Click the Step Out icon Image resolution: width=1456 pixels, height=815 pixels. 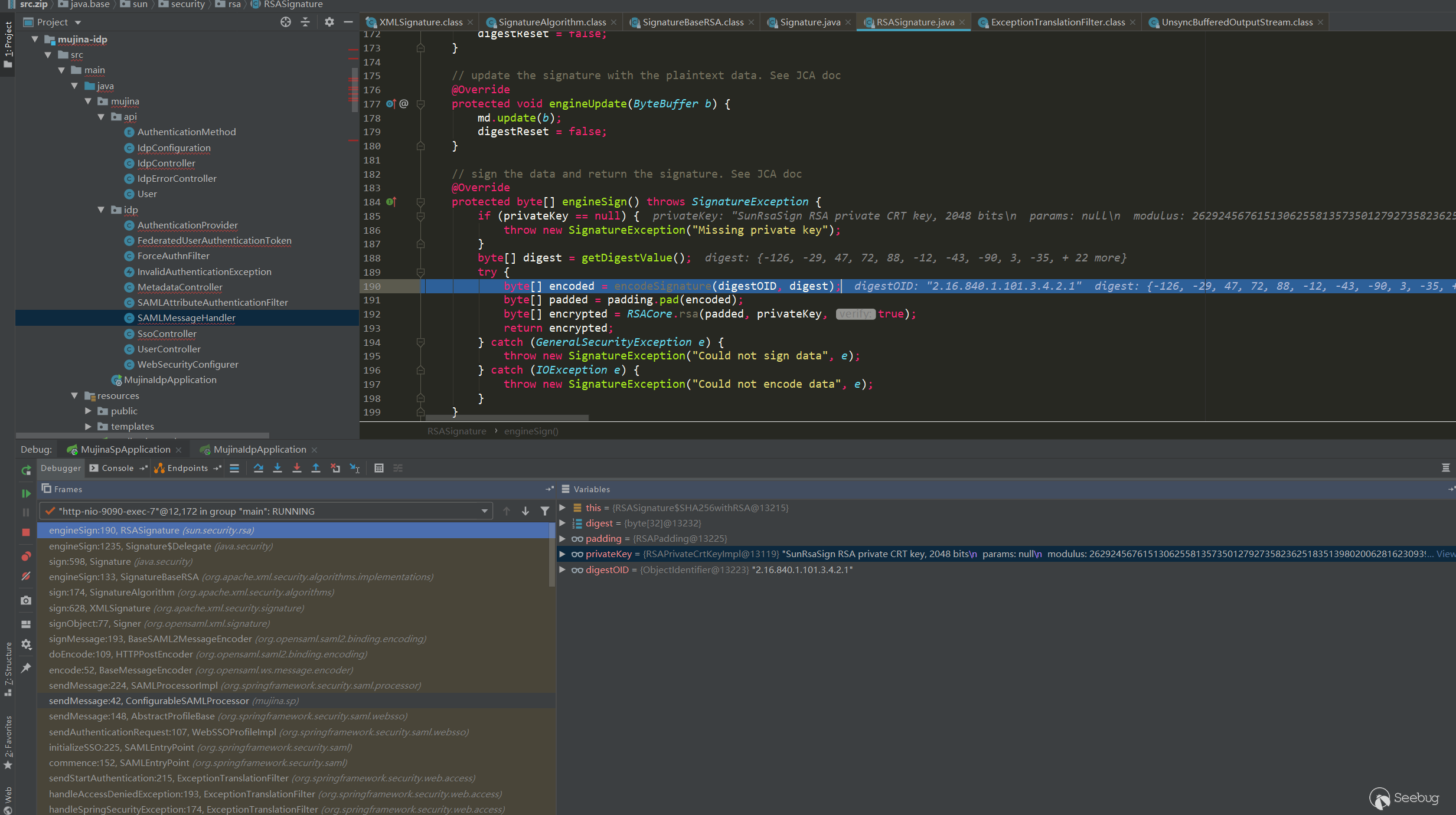316,468
